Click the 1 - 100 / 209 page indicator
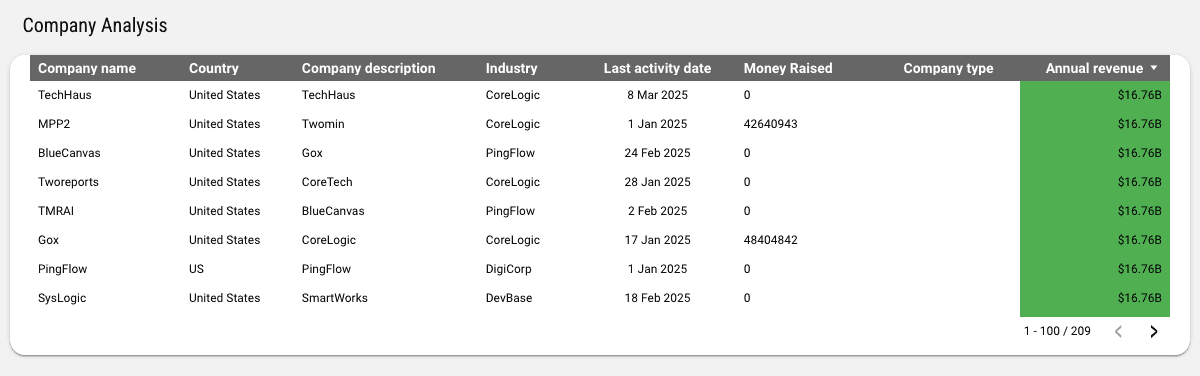The width and height of the screenshot is (1200, 376). point(1056,331)
